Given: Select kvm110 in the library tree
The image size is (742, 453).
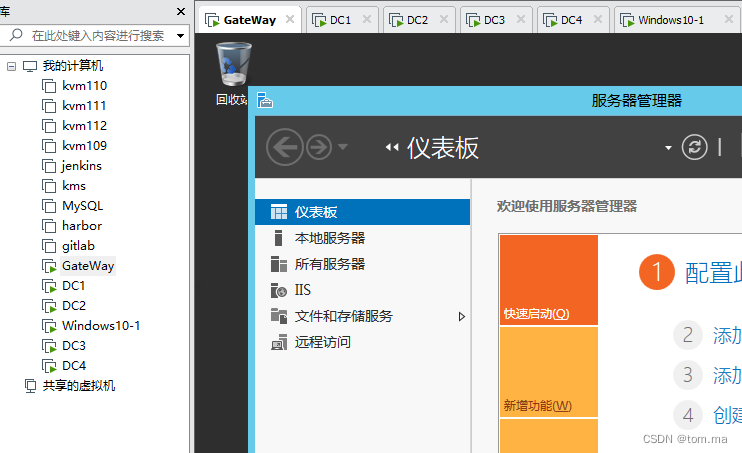Looking at the screenshot, I should point(84,86).
